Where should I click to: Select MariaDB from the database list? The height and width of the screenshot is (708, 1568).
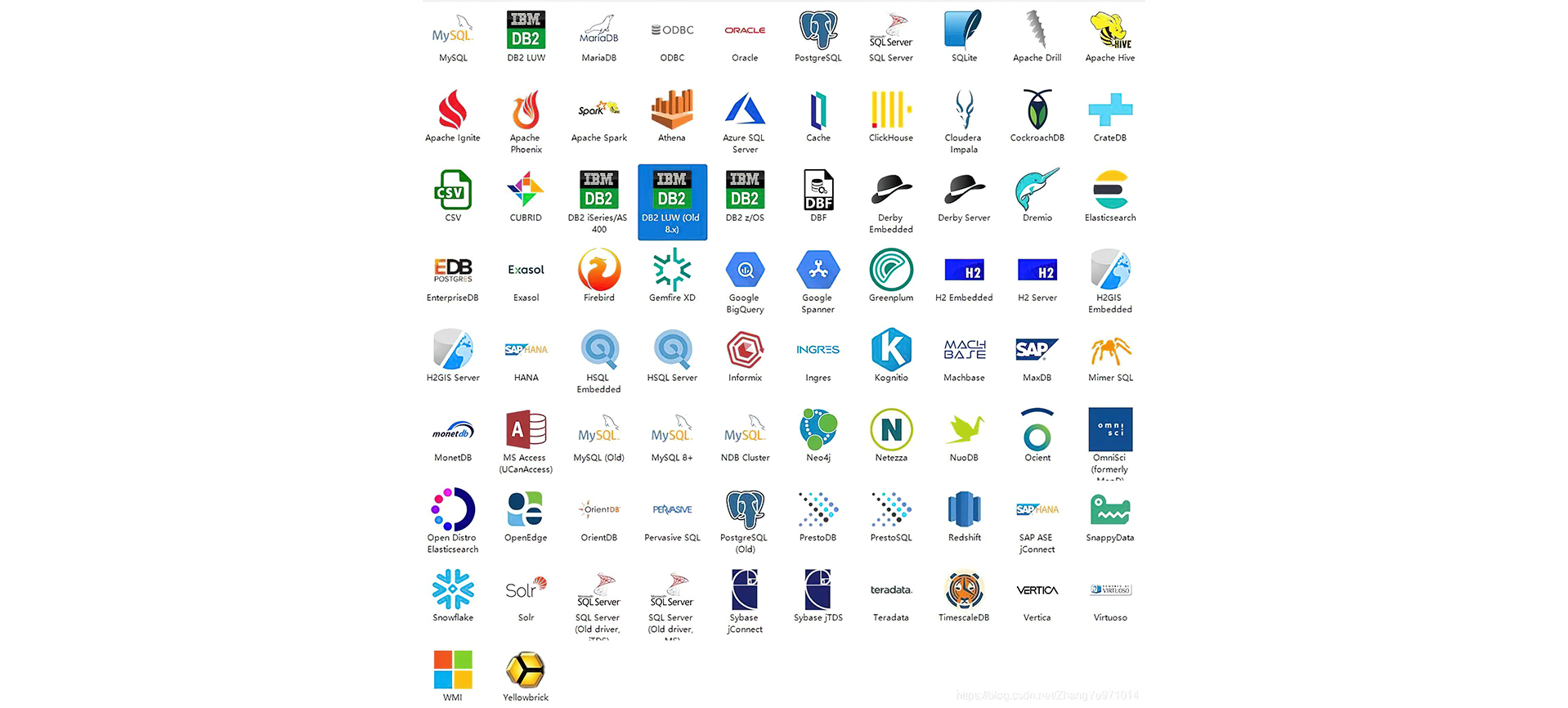(599, 30)
